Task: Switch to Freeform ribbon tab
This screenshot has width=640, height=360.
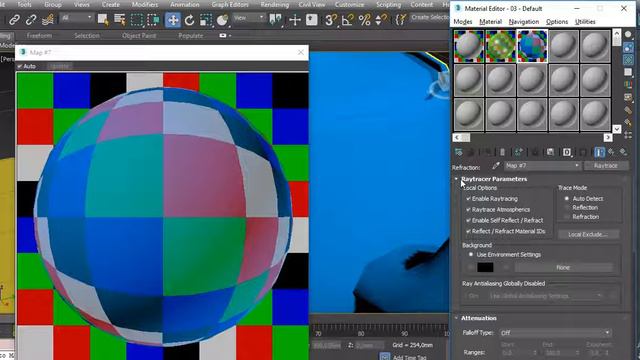Action: [x=39, y=36]
